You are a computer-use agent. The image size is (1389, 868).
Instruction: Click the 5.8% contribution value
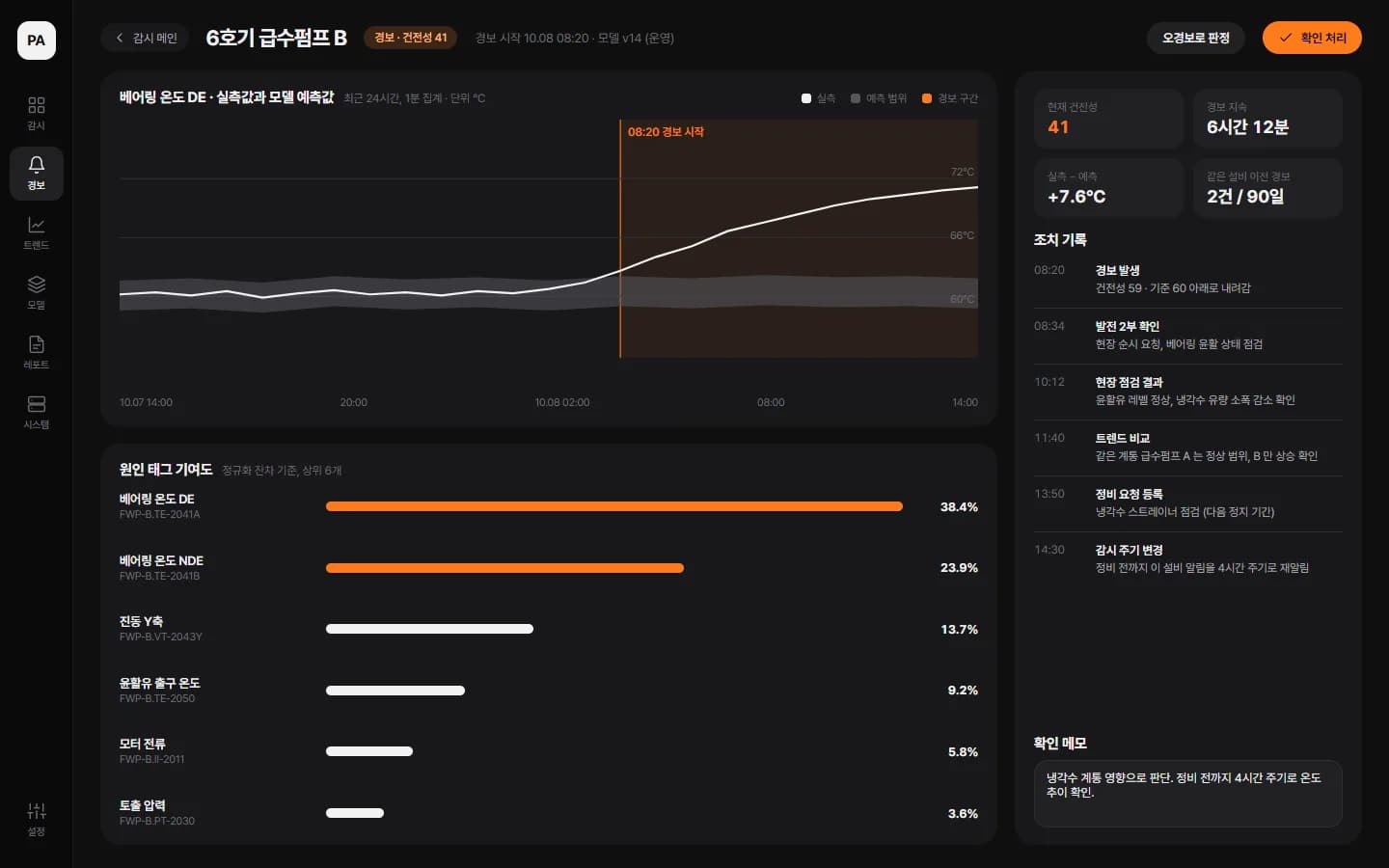pos(963,752)
